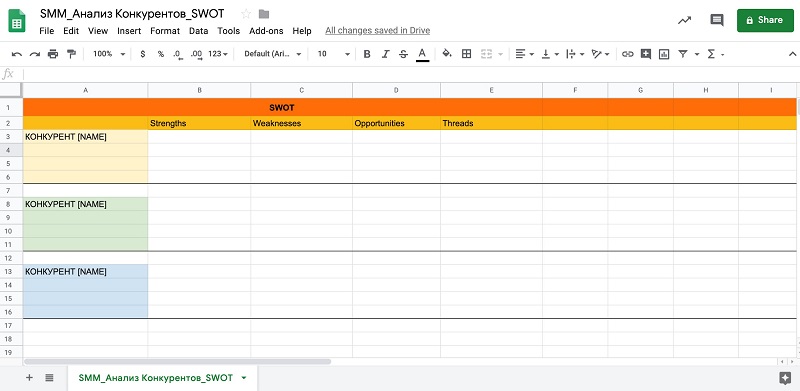Open vertical align dropdown
The image size is (800, 391).
point(550,54)
